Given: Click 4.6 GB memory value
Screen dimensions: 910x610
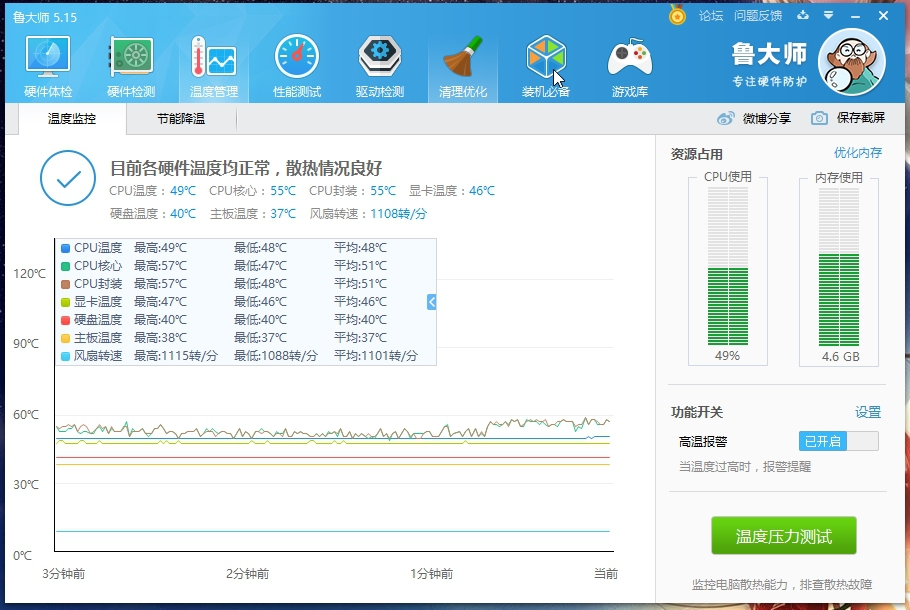Looking at the screenshot, I should [x=840, y=356].
